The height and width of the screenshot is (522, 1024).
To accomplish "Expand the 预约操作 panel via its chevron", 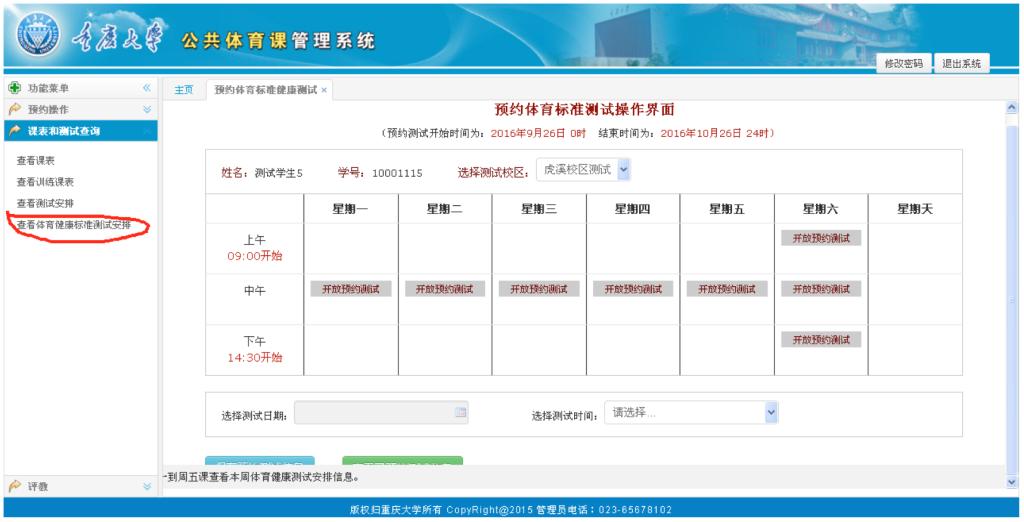I will point(147,110).
